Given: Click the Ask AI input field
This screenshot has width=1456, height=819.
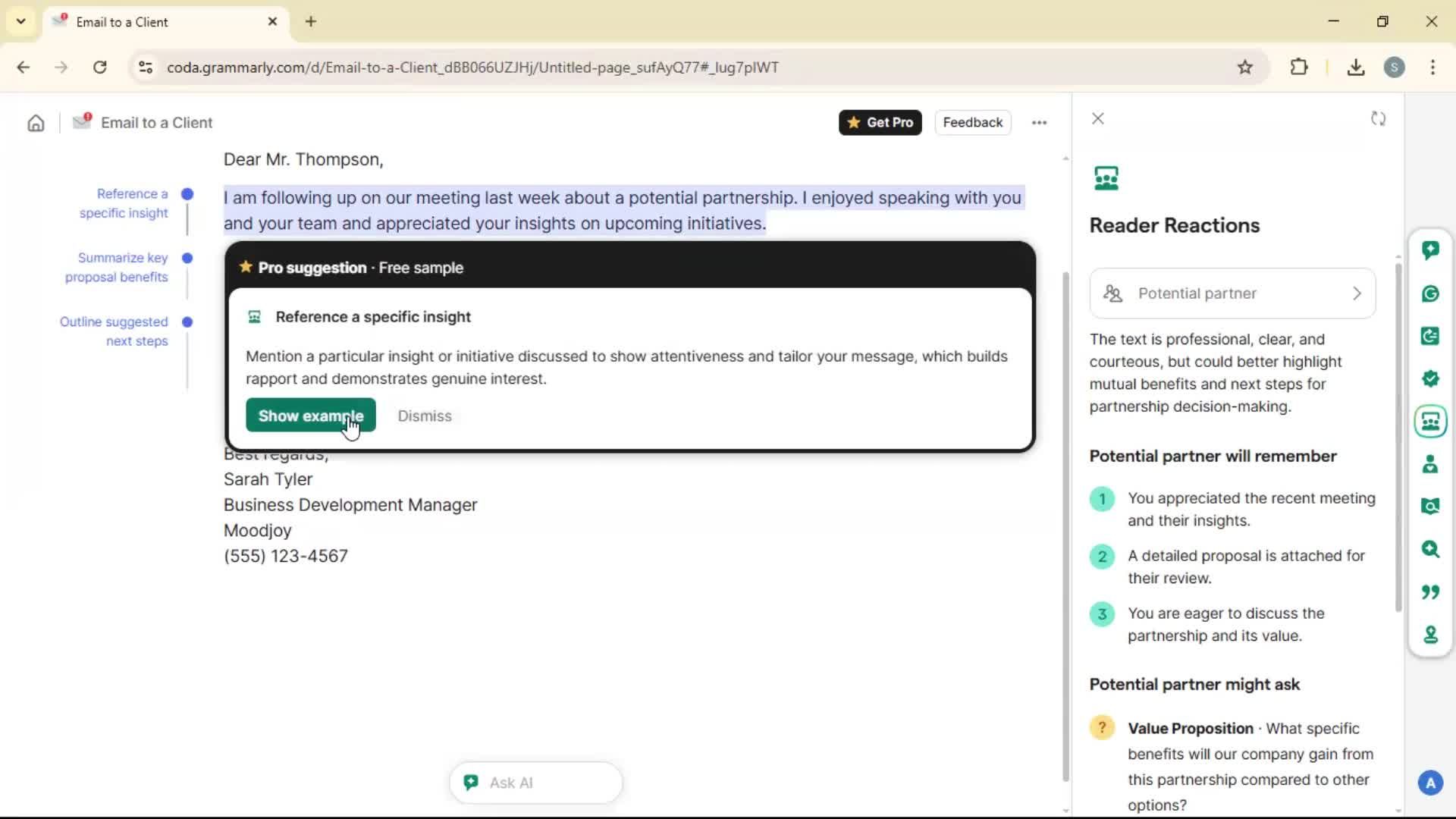Looking at the screenshot, I should tap(535, 783).
